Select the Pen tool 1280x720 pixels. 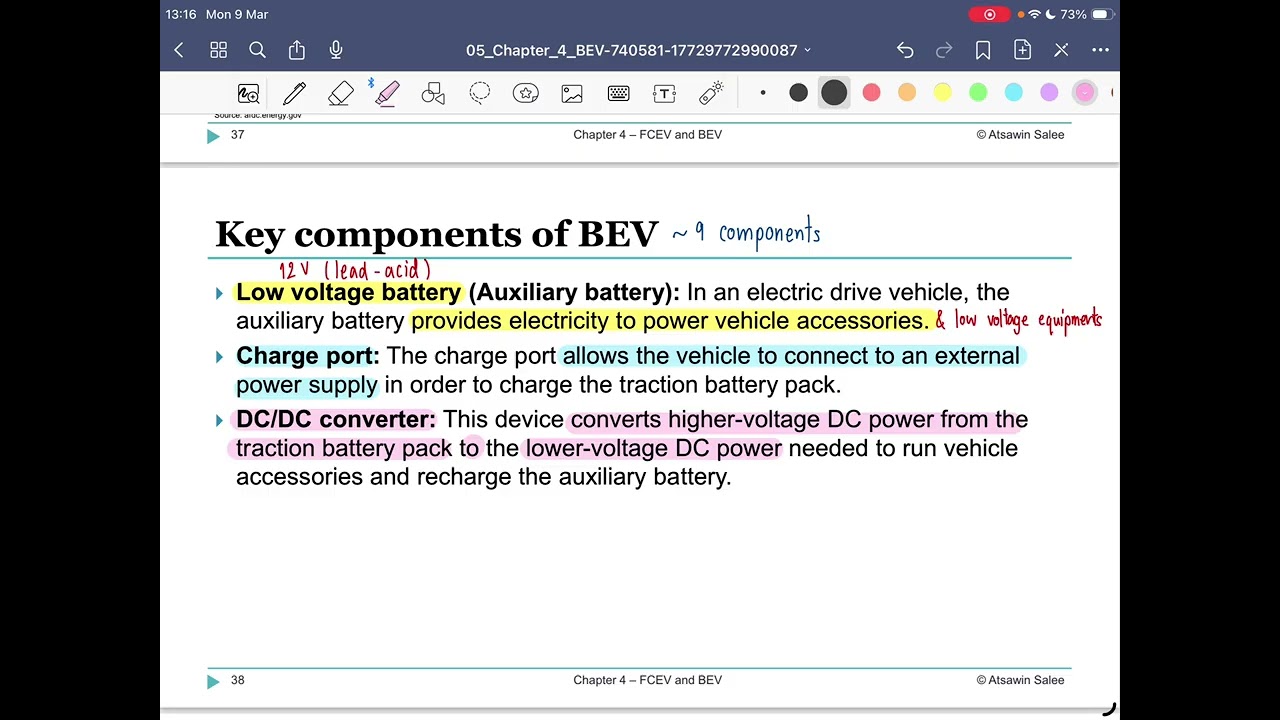click(294, 94)
